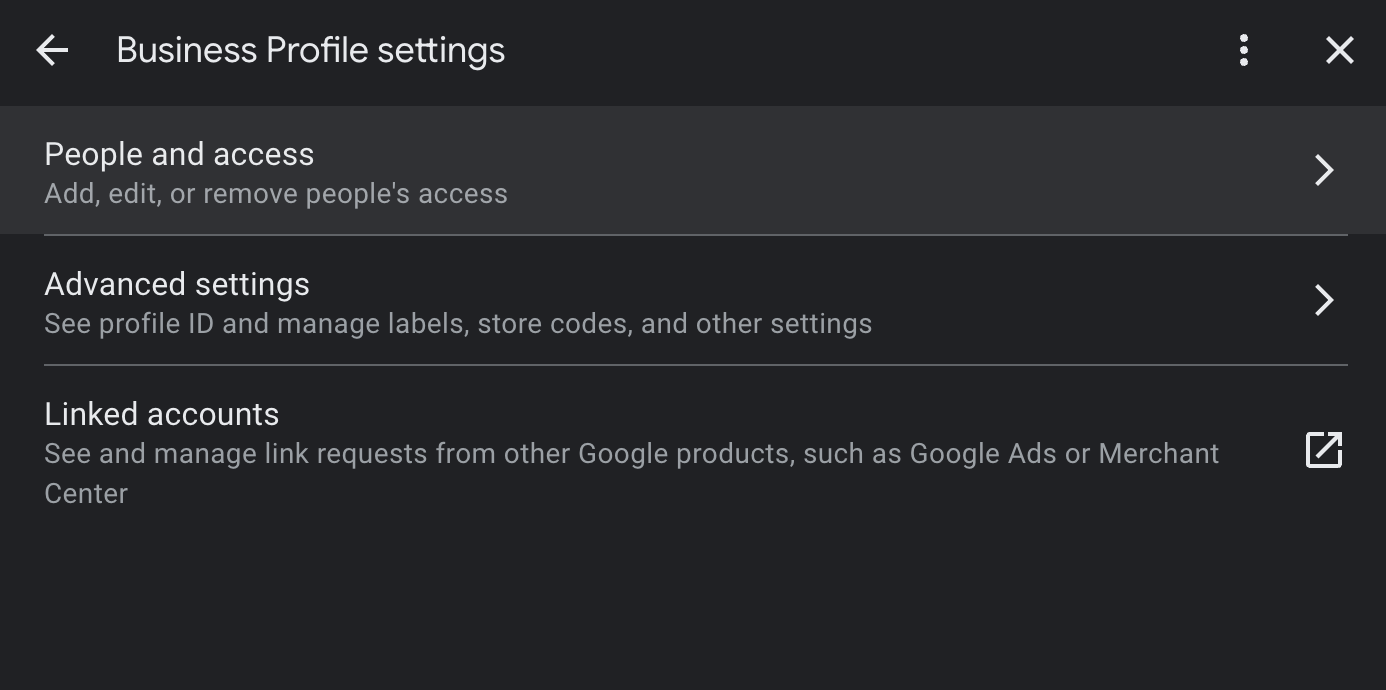This screenshot has width=1386, height=690.
Task: Open the People and access heading
Action: point(179,154)
